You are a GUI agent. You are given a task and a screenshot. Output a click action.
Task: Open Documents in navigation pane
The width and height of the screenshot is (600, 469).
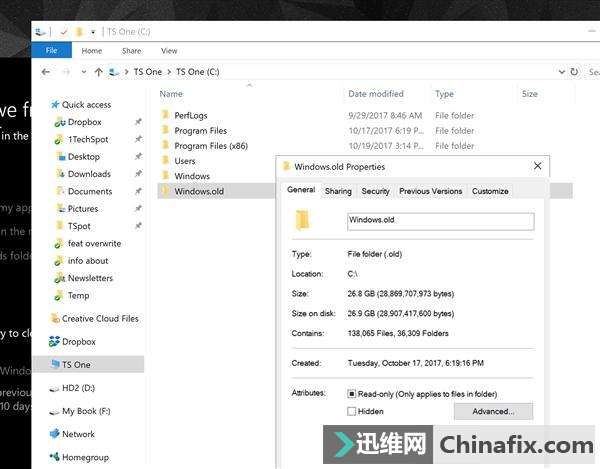(x=90, y=191)
